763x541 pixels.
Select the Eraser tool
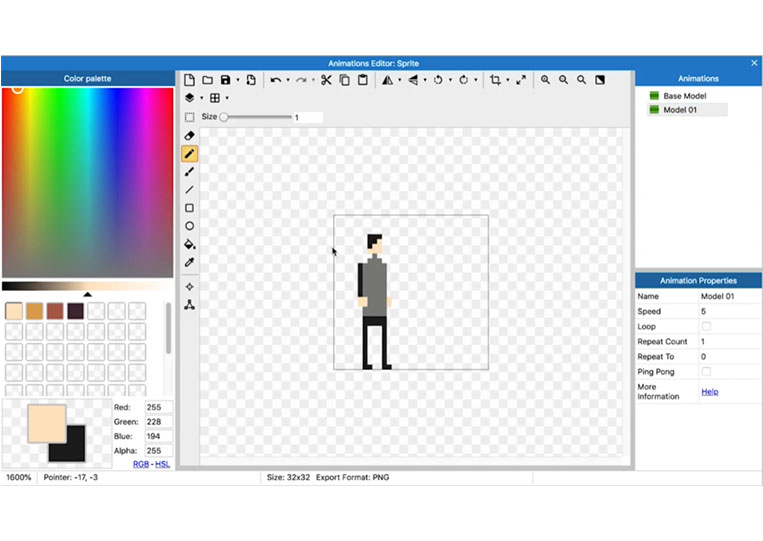pyautogui.click(x=190, y=136)
